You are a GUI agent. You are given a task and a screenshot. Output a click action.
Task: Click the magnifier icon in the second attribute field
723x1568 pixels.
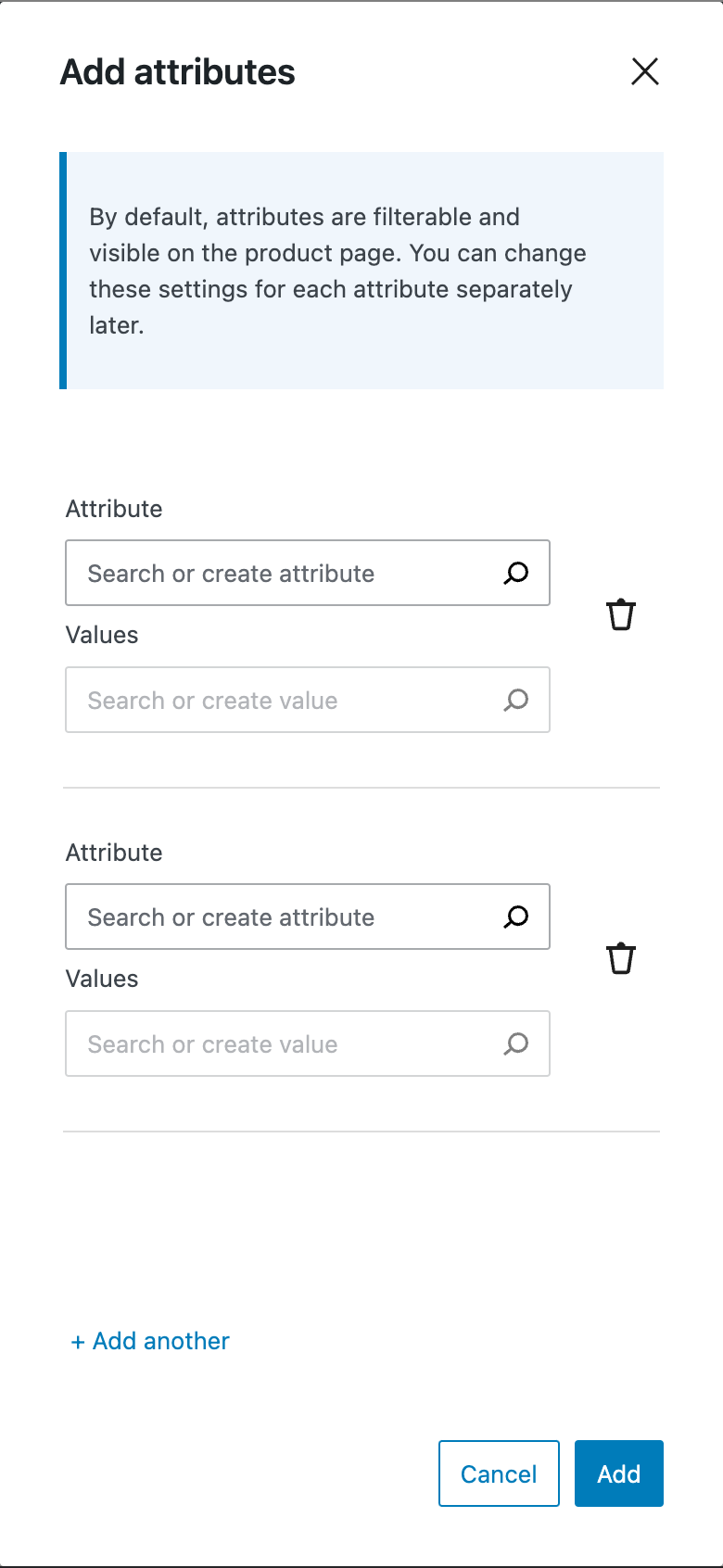pos(516,917)
